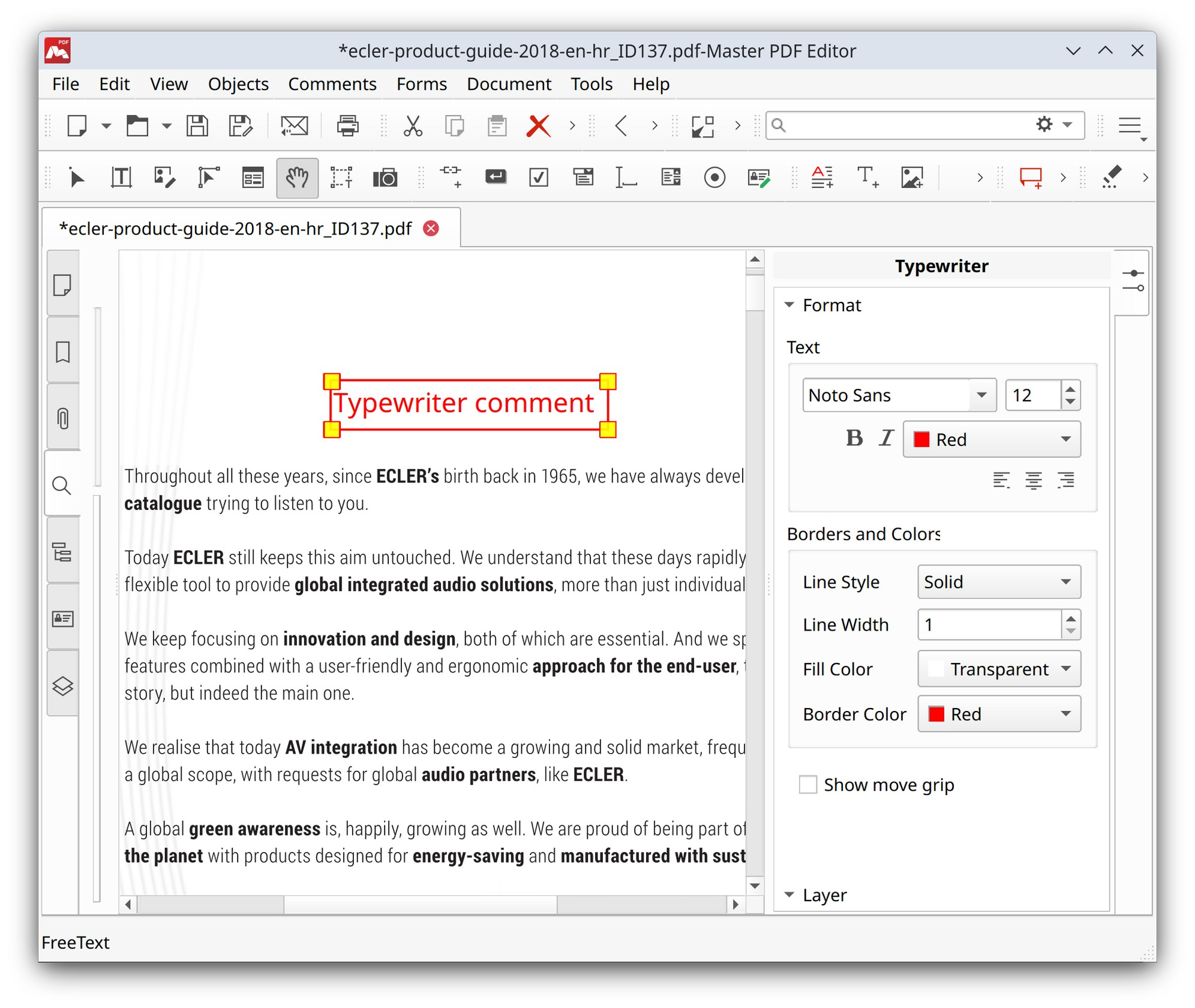Collapse the Format section
The image size is (1195, 1008).
click(x=789, y=305)
